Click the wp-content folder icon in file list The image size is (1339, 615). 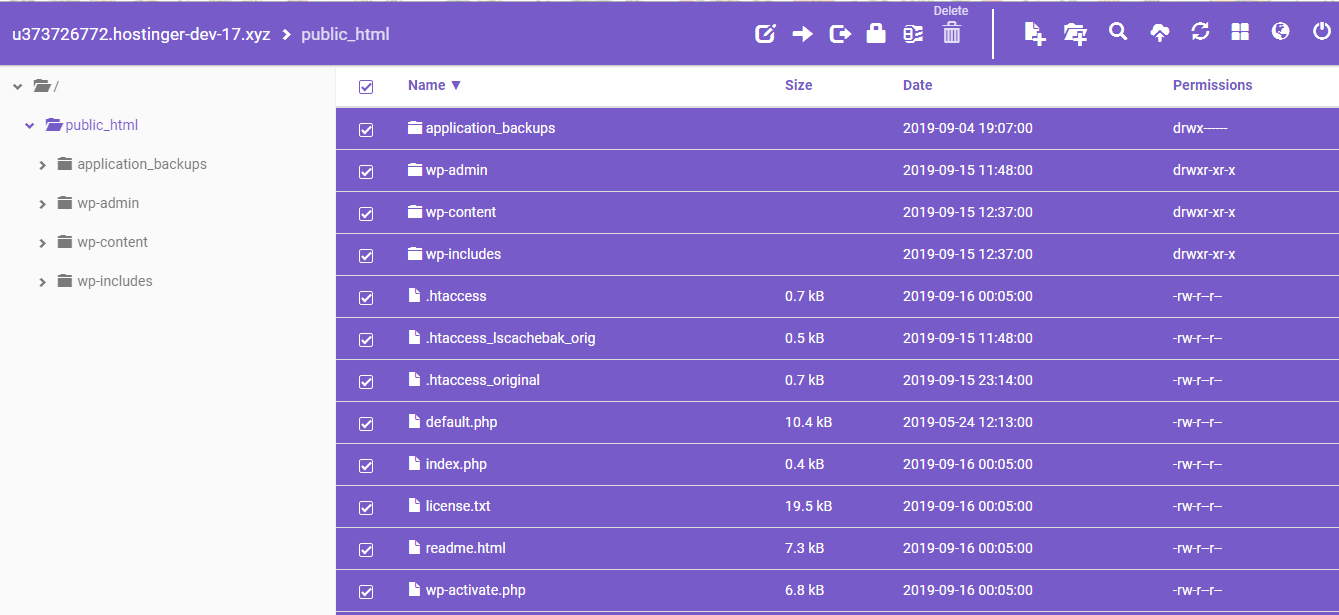click(x=415, y=212)
